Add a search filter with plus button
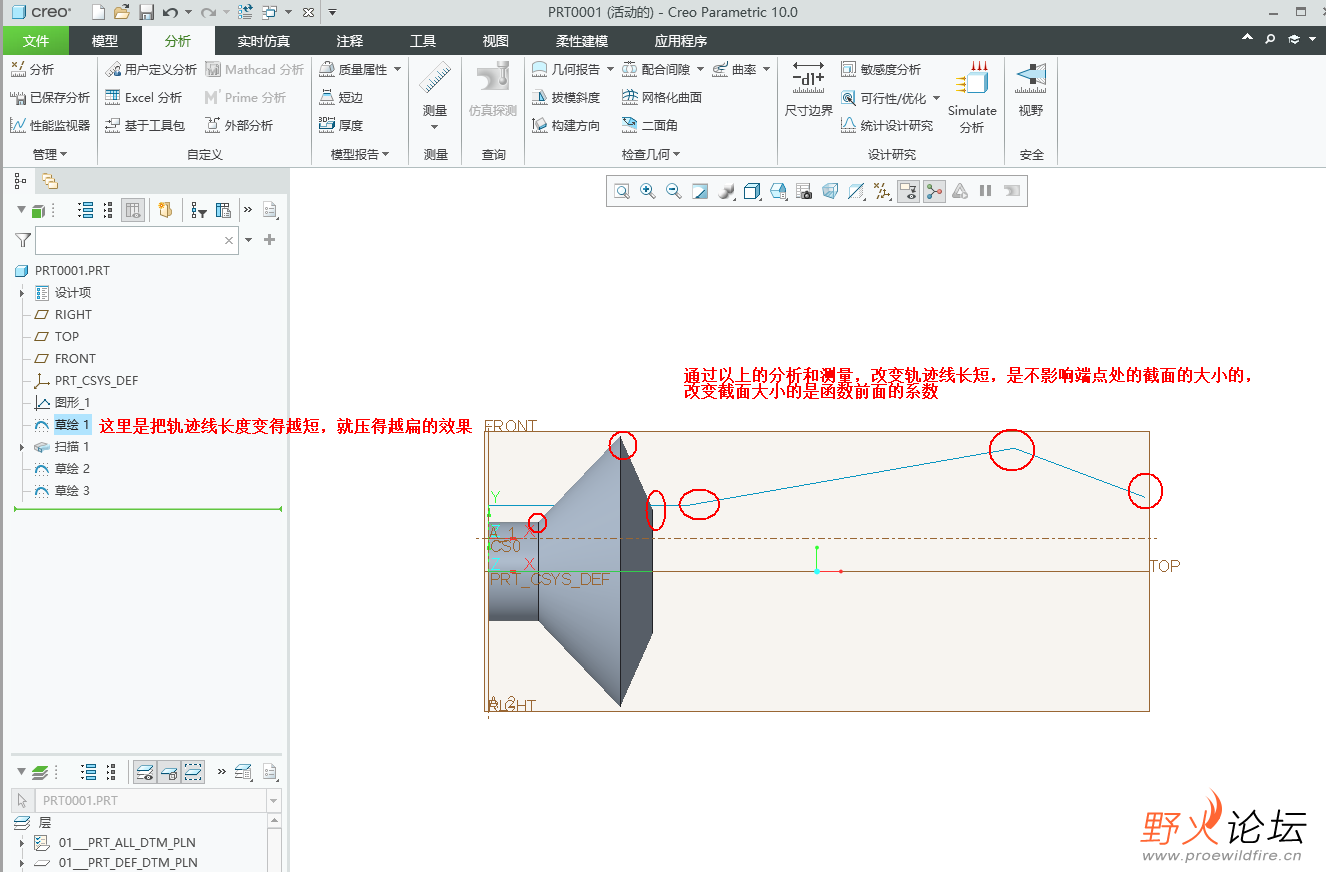1326x872 pixels. 269,240
